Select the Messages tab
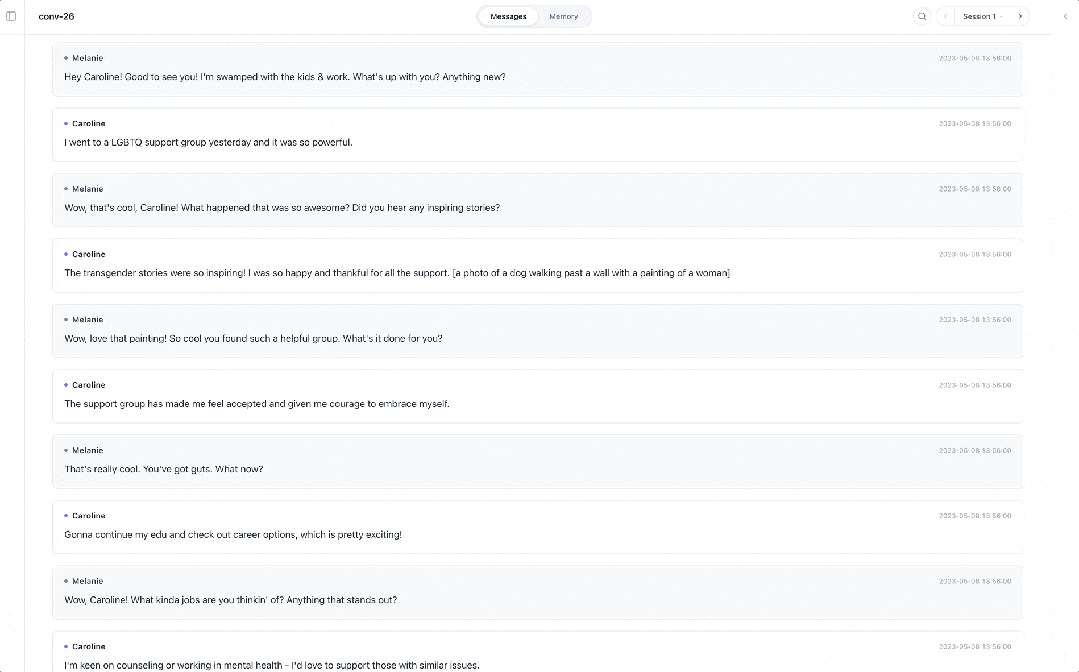The height and width of the screenshot is (672, 1079). pos(508,16)
